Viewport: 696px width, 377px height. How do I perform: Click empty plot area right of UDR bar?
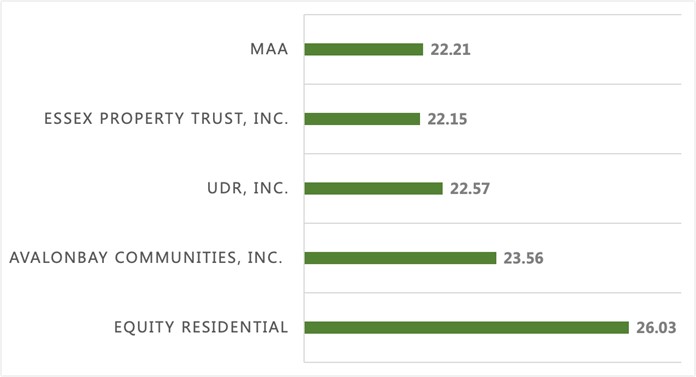tap(586, 189)
